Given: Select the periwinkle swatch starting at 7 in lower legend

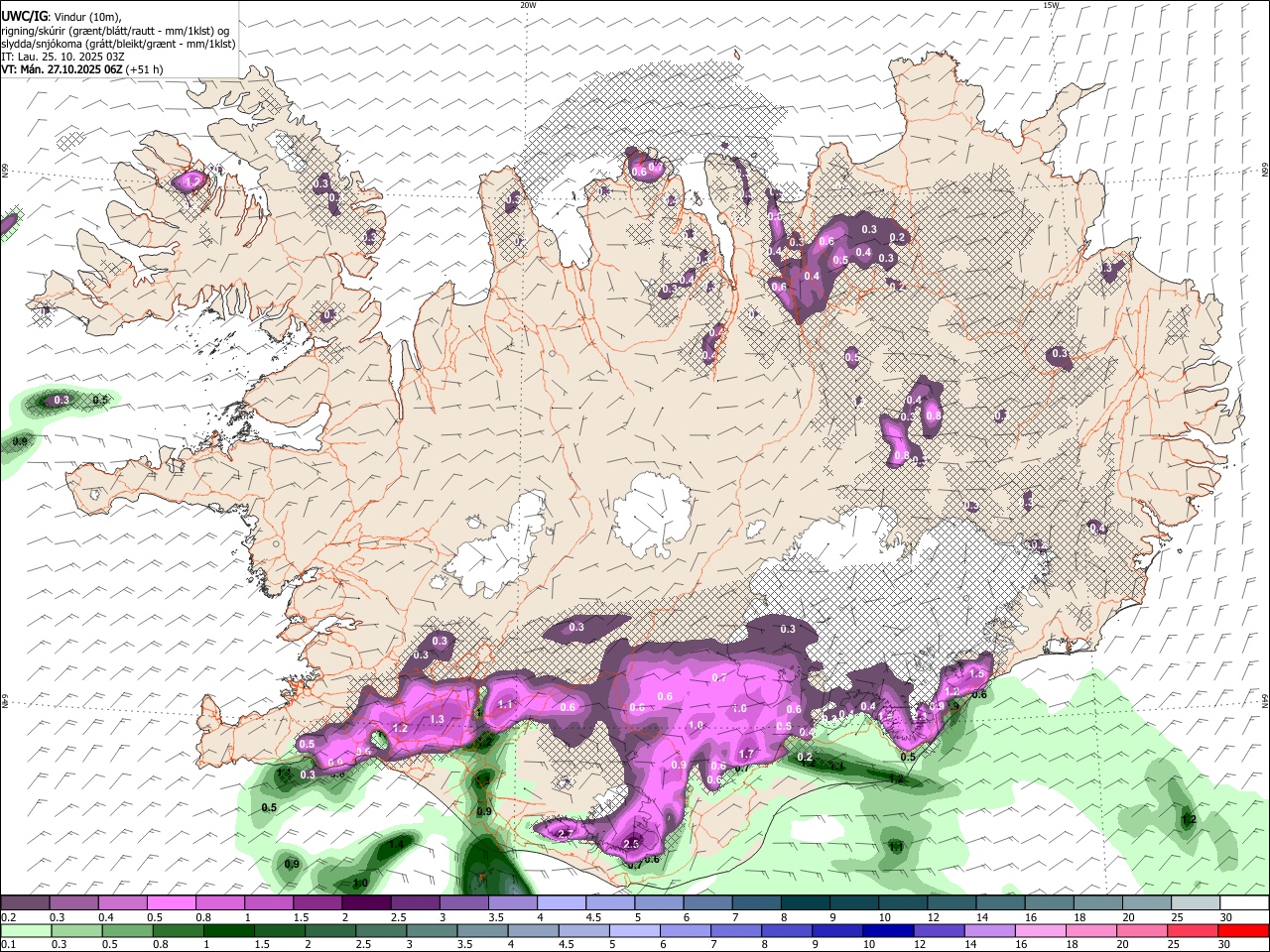Looking at the screenshot, I should point(736,930).
